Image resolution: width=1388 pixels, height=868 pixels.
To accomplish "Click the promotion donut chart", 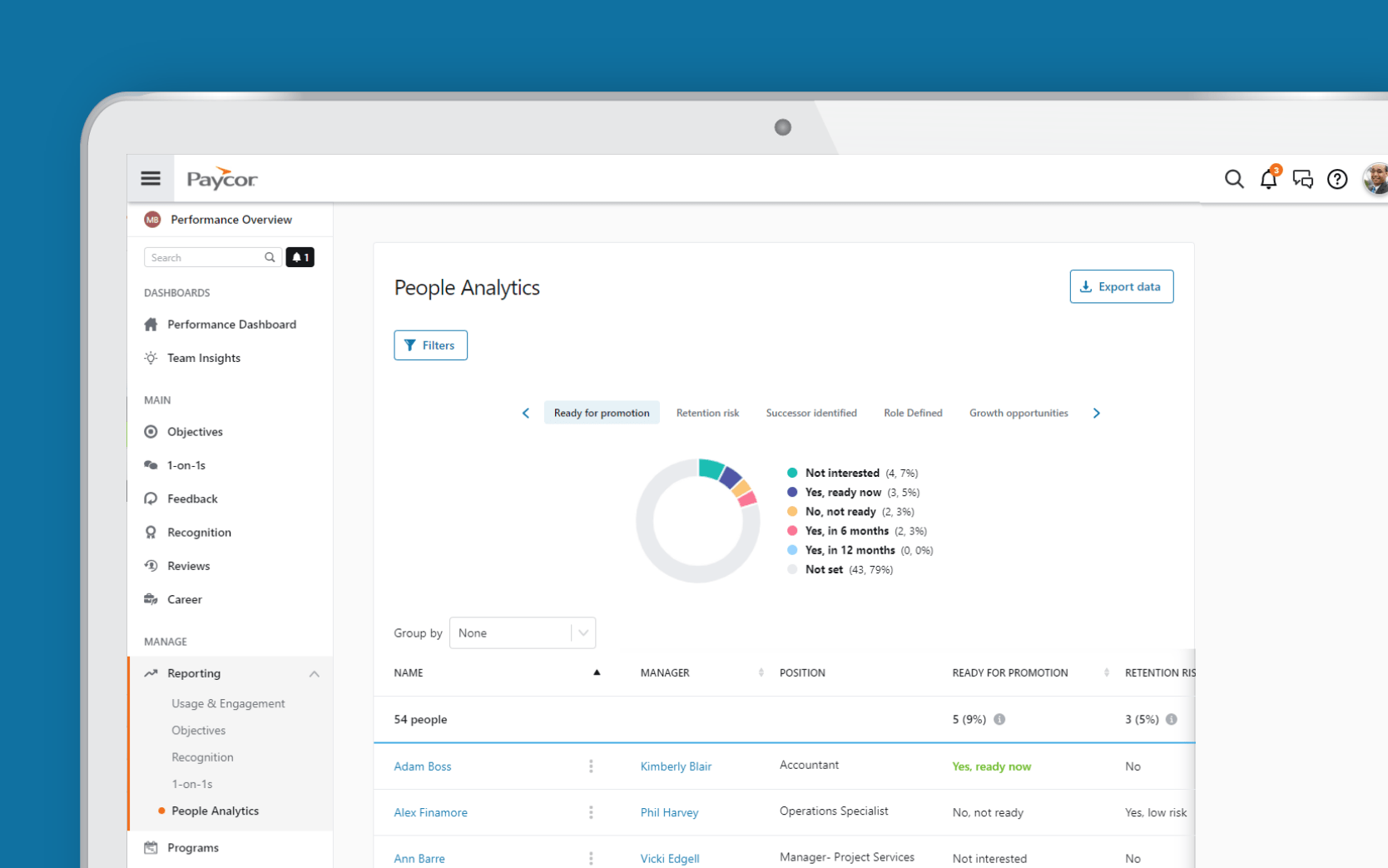I will pyautogui.click(x=698, y=520).
